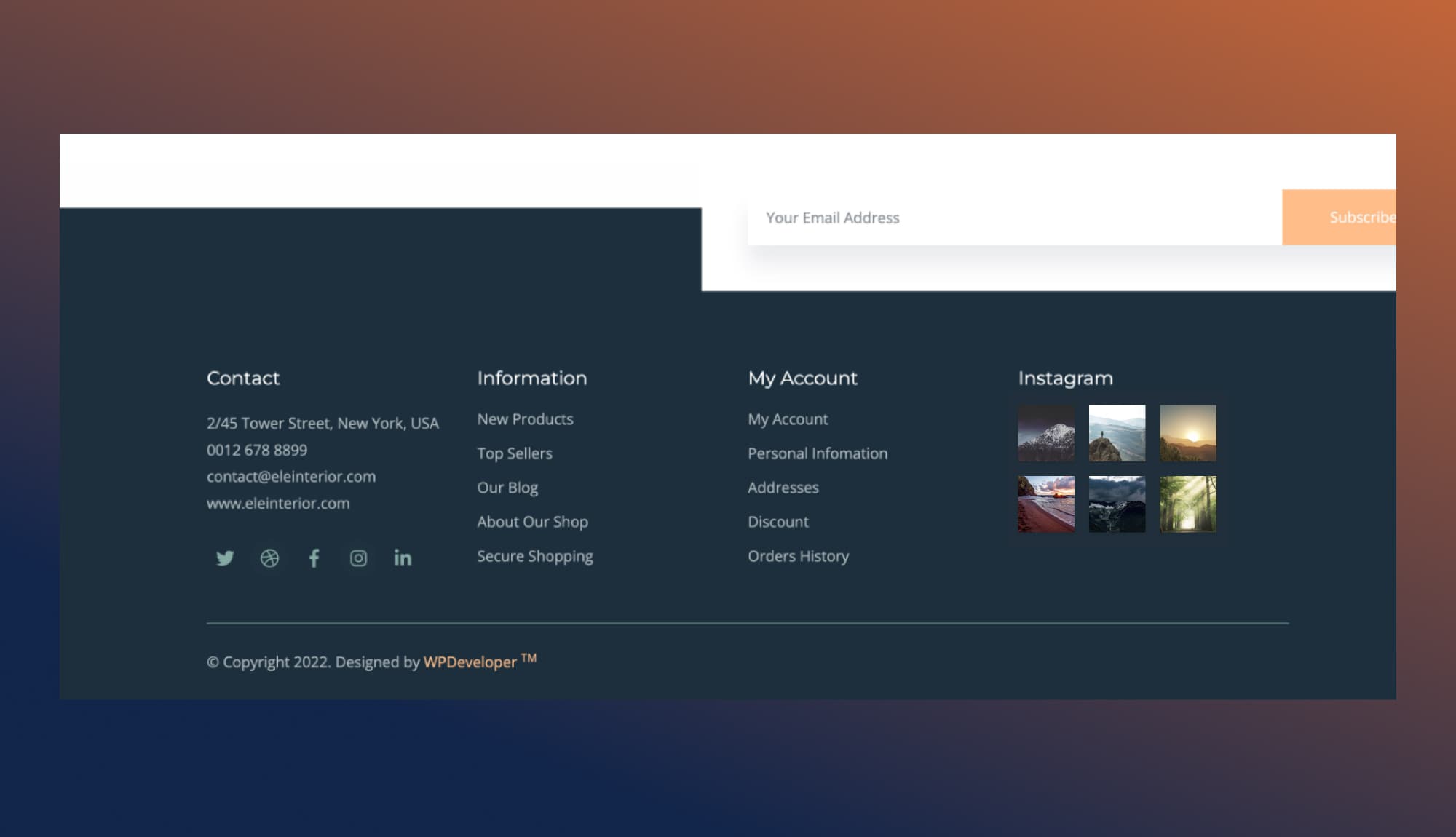Open the red beach Instagram thumbnail
The image size is (1456, 837).
pyautogui.click(x=1045, y=504)
